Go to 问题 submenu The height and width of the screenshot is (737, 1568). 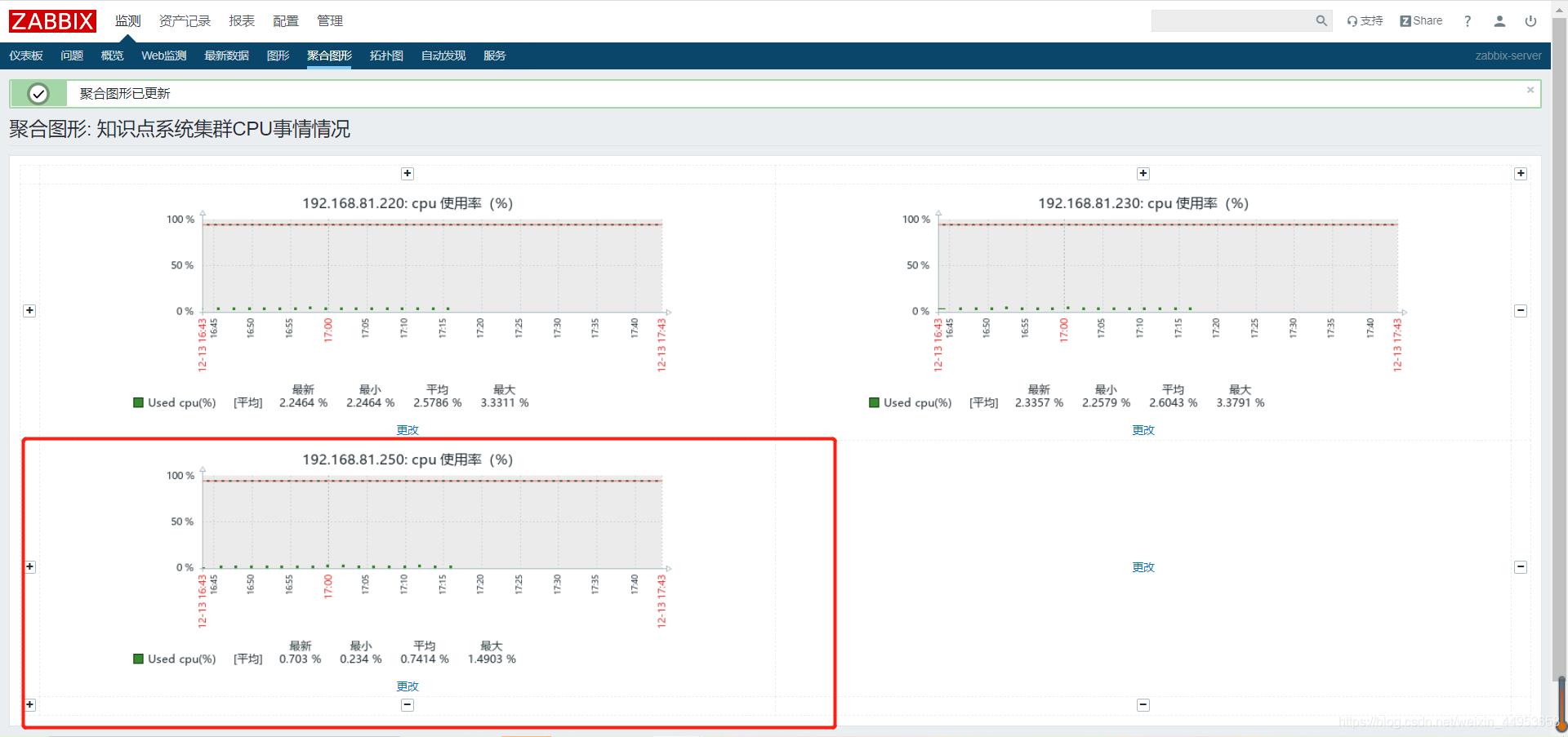coord(72,55)
